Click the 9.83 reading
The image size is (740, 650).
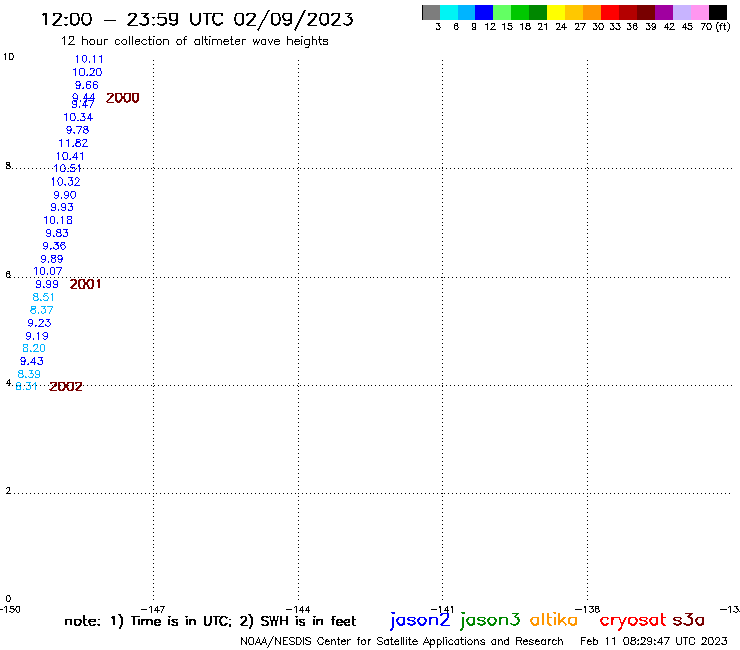(x=57, y=233)
